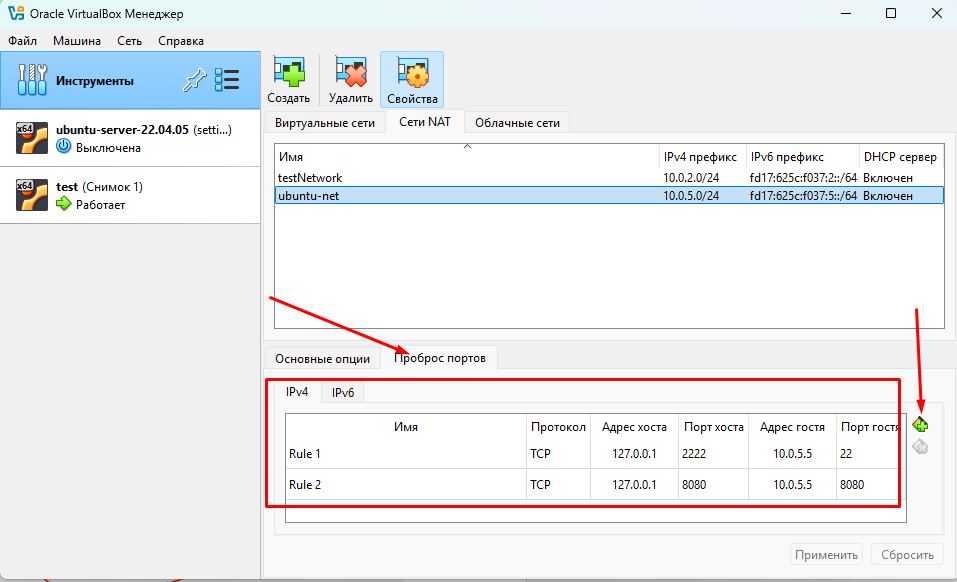The height and width of the screenshot is (582, 957).
Task: Open the Основные опции tab
Action: pos(322,359)
